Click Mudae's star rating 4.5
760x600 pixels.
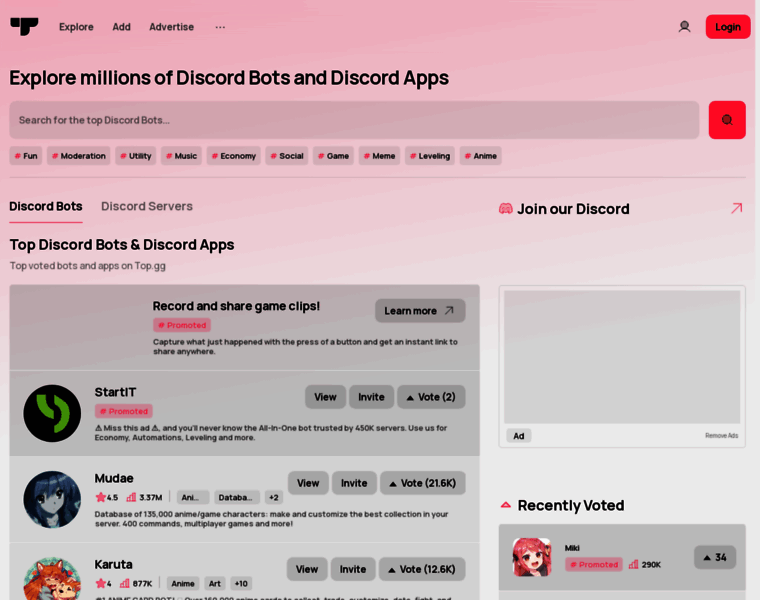[x=107, y=497]
